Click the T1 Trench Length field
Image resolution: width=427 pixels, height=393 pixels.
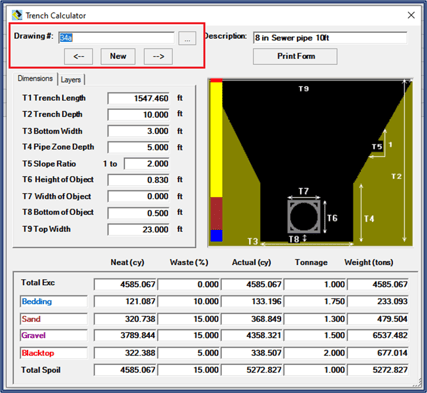tap(138, 98)
